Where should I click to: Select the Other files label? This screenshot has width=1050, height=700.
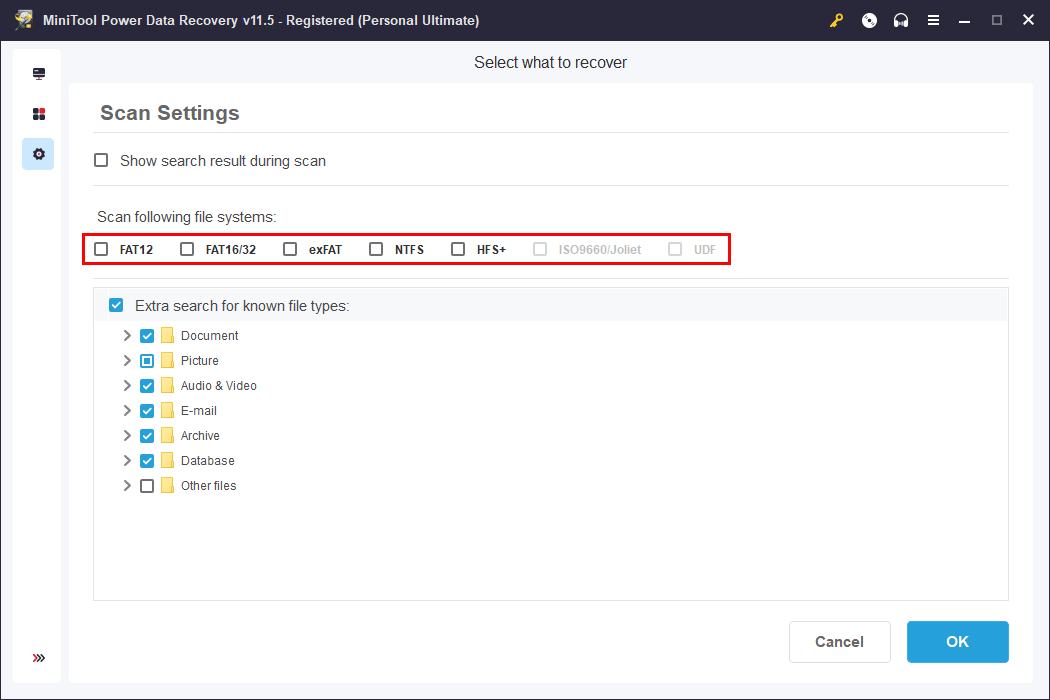click(208, 486)
